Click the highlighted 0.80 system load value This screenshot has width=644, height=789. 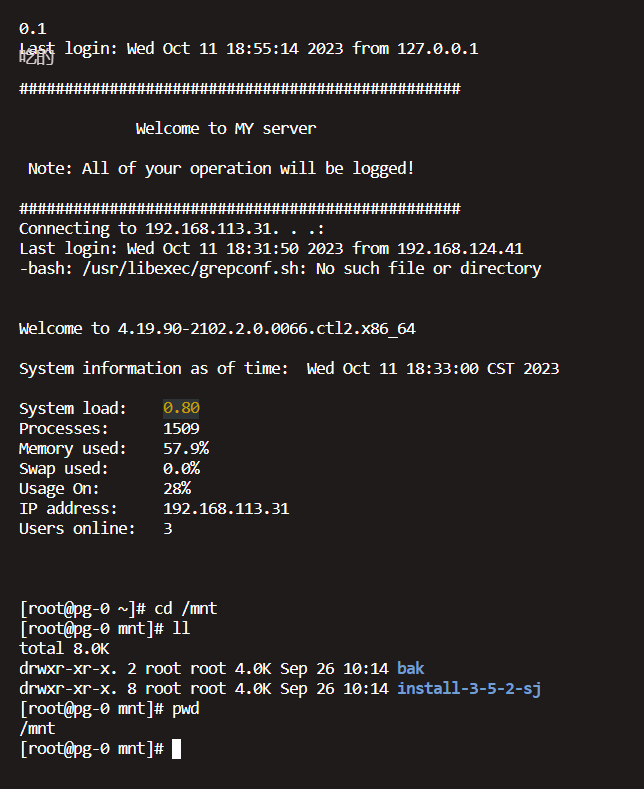[181, 408]
